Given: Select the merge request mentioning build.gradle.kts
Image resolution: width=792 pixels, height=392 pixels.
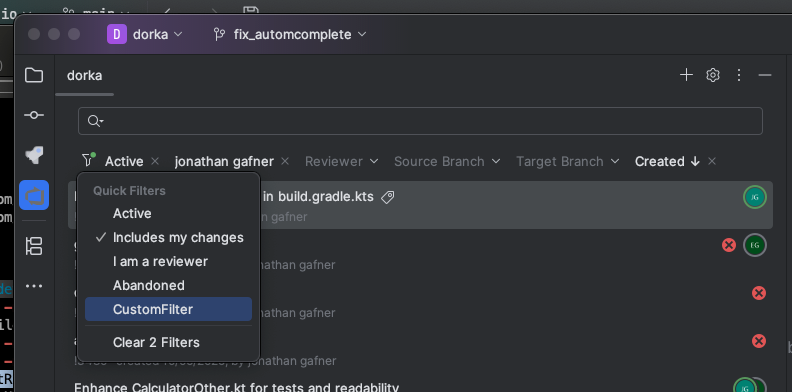Looking at the screenshot, I should pyautogui.click(x=420, y=205).
